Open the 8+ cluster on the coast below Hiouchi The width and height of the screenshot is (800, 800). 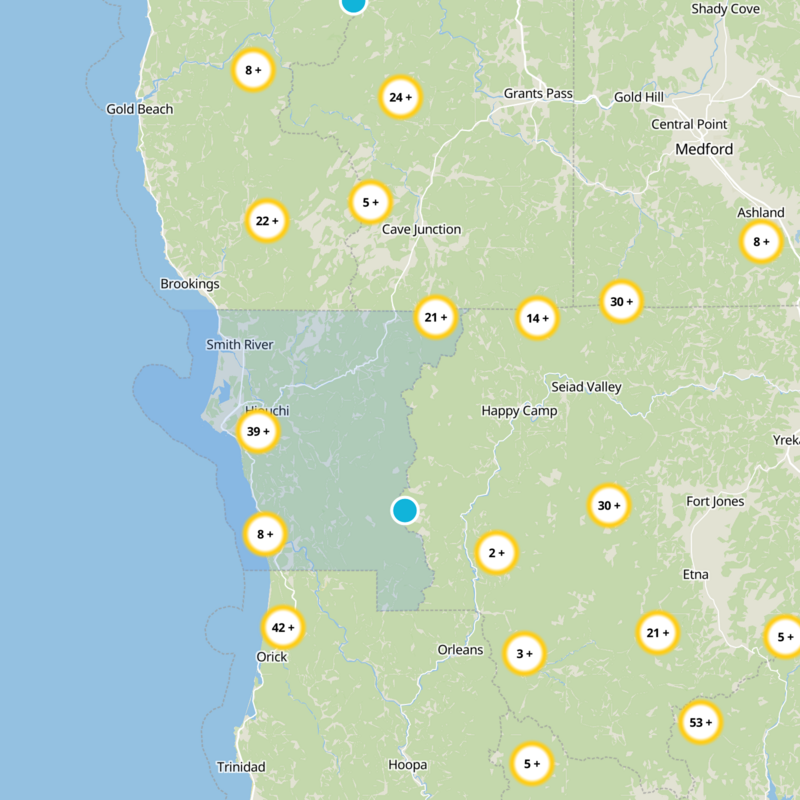point(265,534)
